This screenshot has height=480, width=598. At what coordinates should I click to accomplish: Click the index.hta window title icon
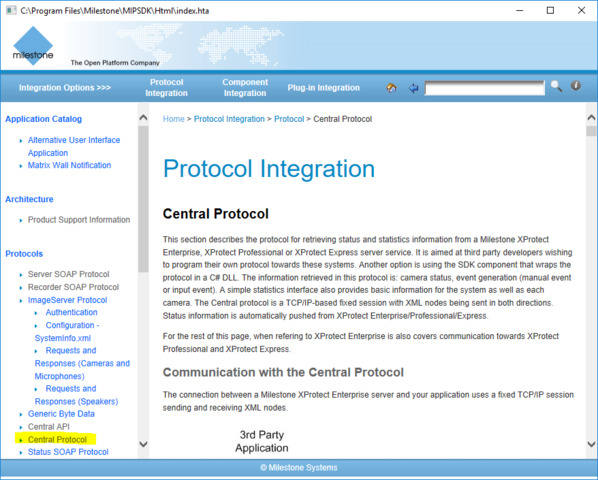(x=11, y=10)
